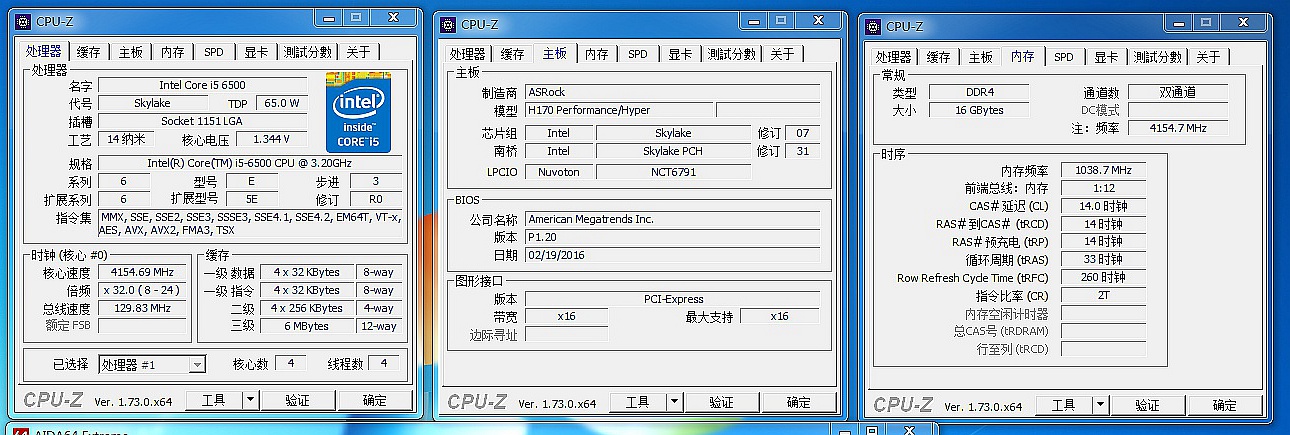Minimize the memory CPU-Z window

[1178, 23]
